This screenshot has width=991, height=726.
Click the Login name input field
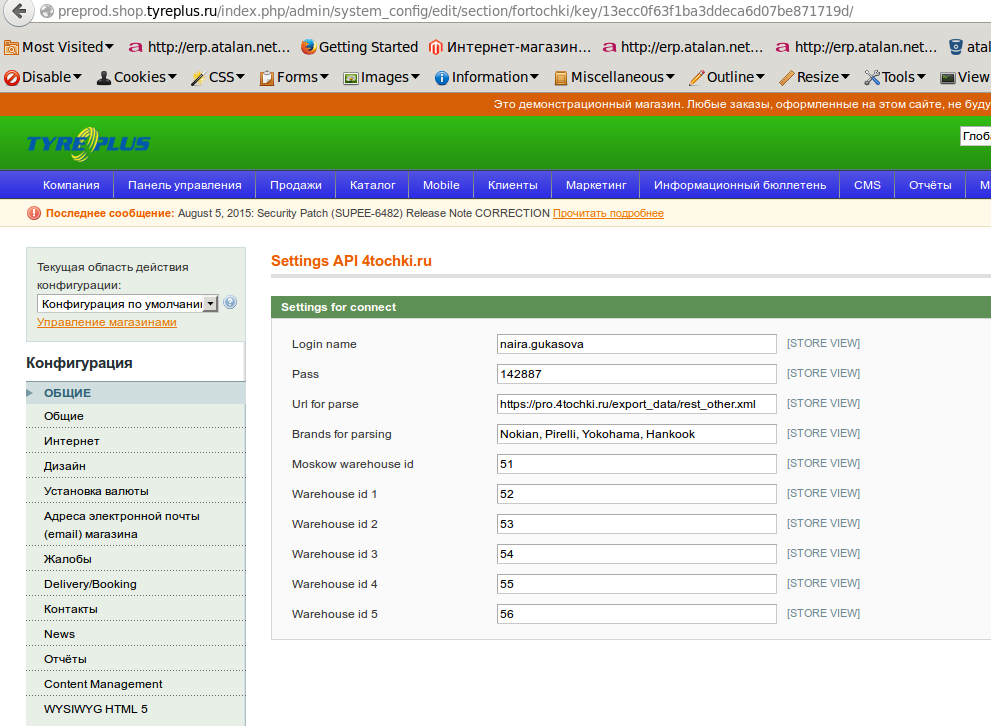tap(636, 344)
